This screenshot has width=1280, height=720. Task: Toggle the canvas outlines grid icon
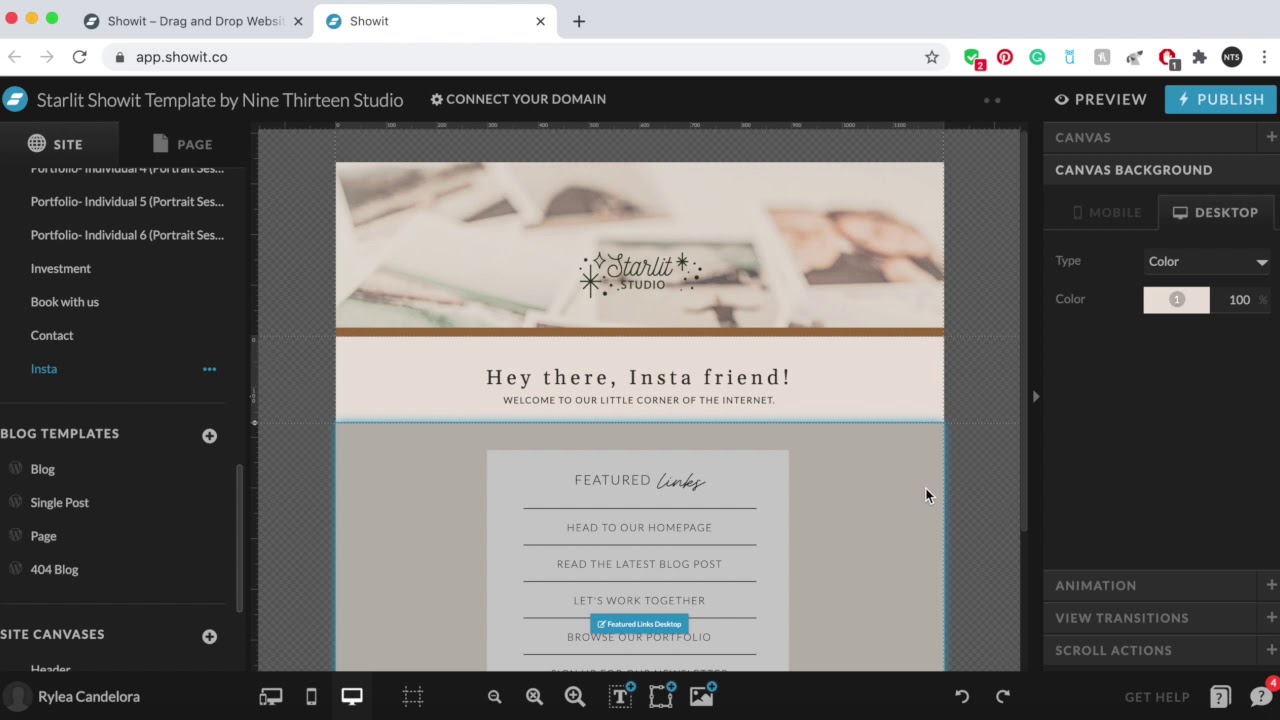pyautogui.click(x=413, y=697)
